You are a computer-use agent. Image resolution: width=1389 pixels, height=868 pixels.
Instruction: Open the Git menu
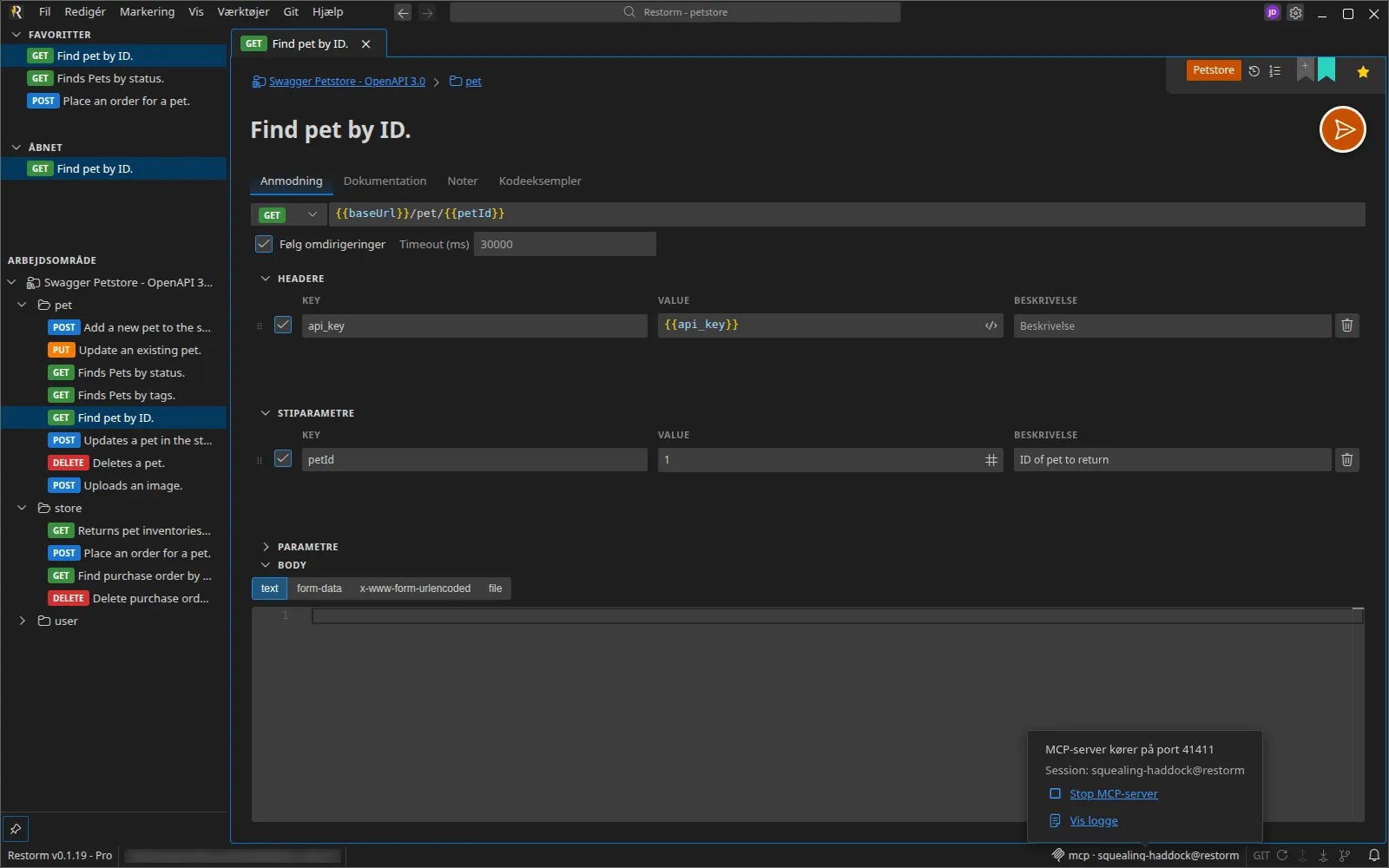pyautogui.click(x=291, y=12)
